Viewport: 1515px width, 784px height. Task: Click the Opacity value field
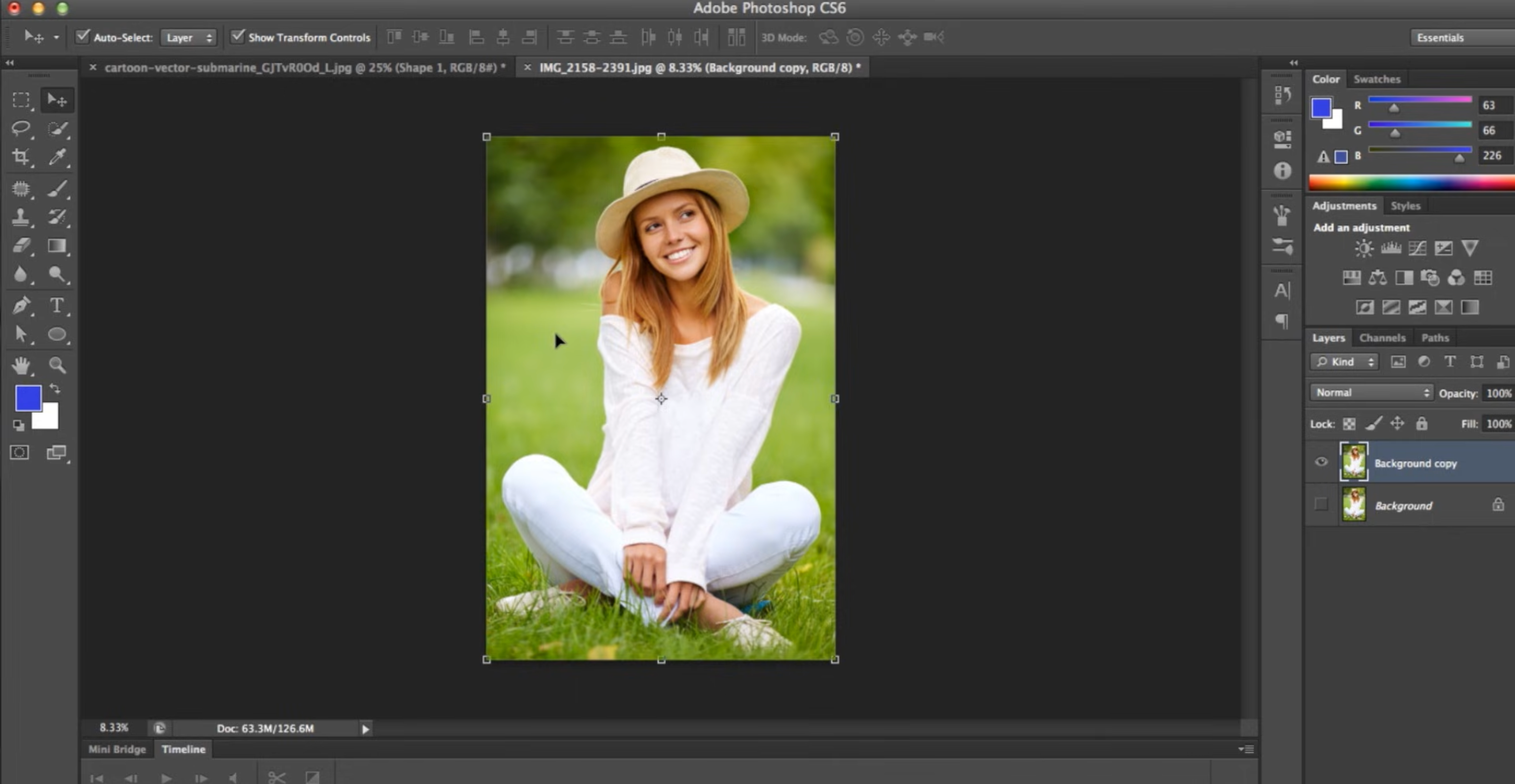pos(1498,393)
